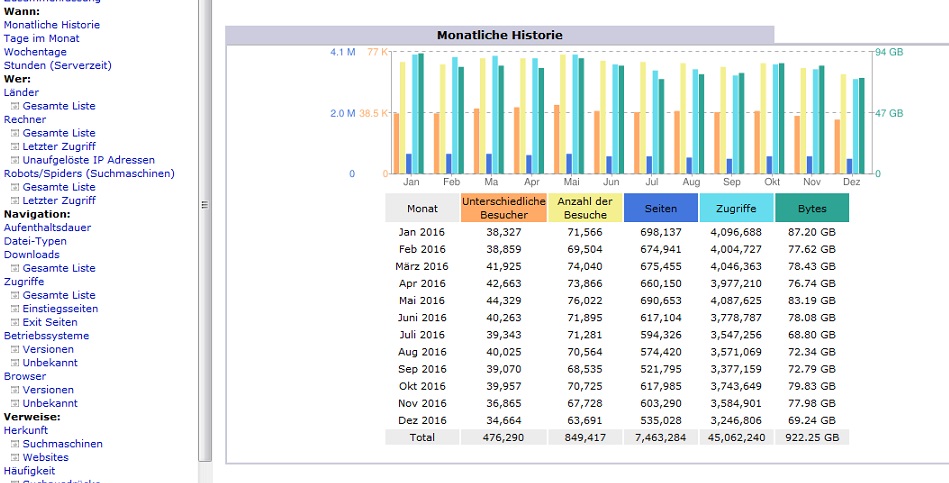Open Robots/Spiders (Suchmaschinen) link
Screen dimensions: 949x483
[89, 174]
